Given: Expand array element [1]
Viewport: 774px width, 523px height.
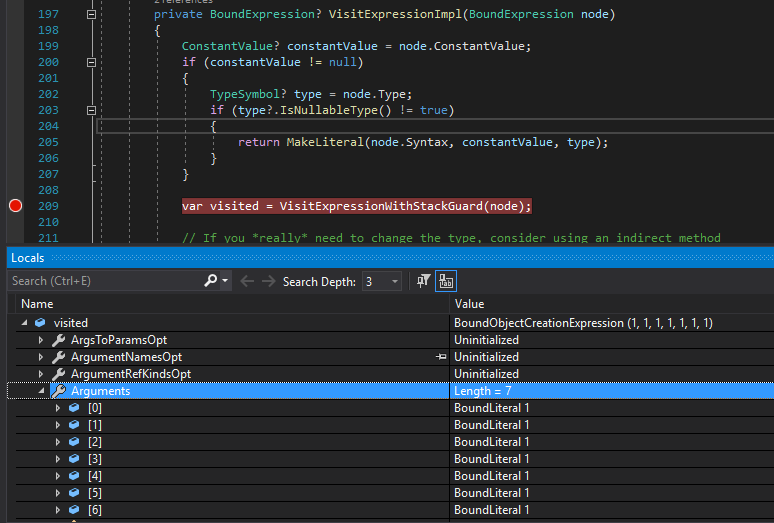Looking at the screenshot, I should tap(58, 425).
